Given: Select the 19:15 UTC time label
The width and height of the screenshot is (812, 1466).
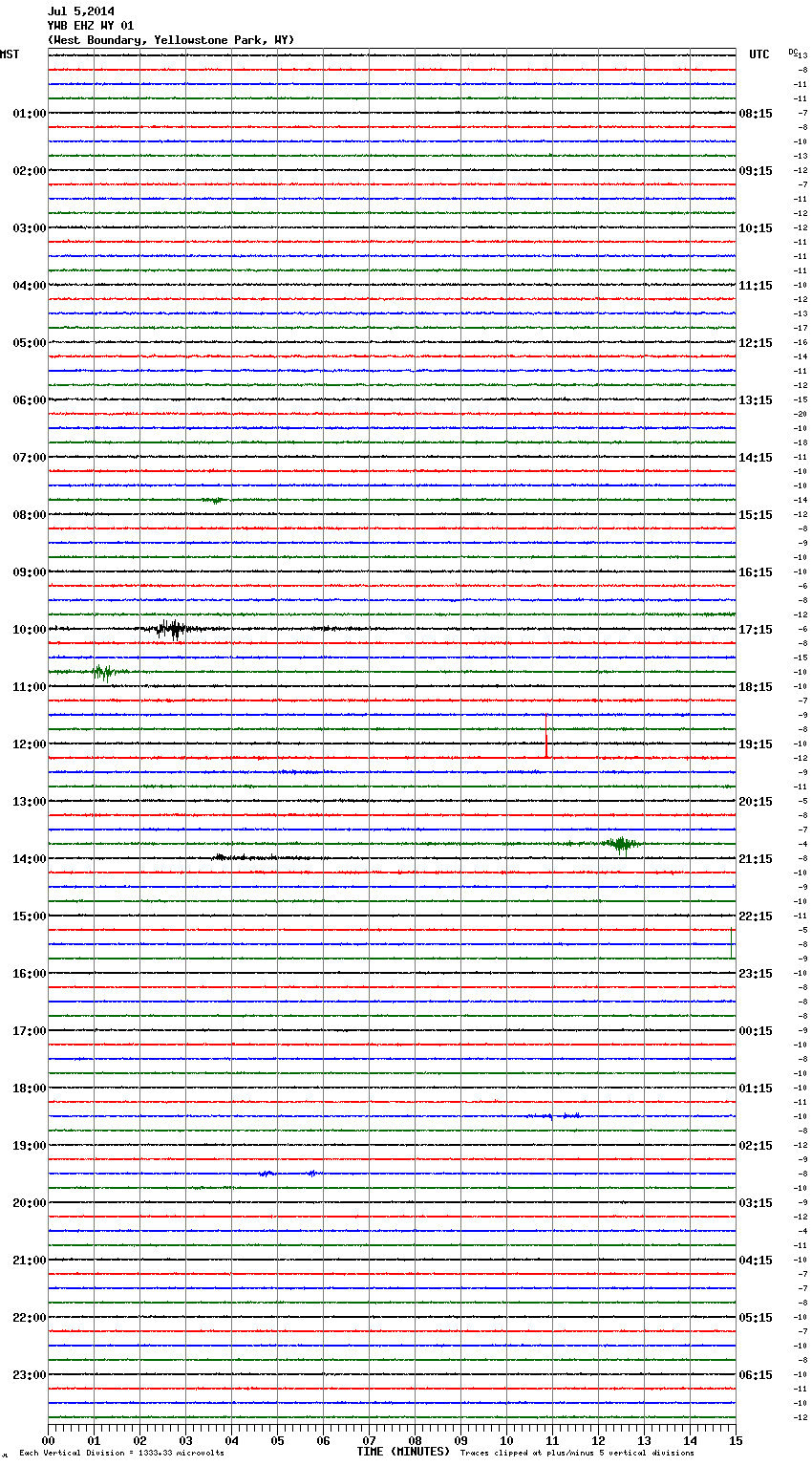Looking at the screenshot, I should pyautogui.click(x=756, y=744).
